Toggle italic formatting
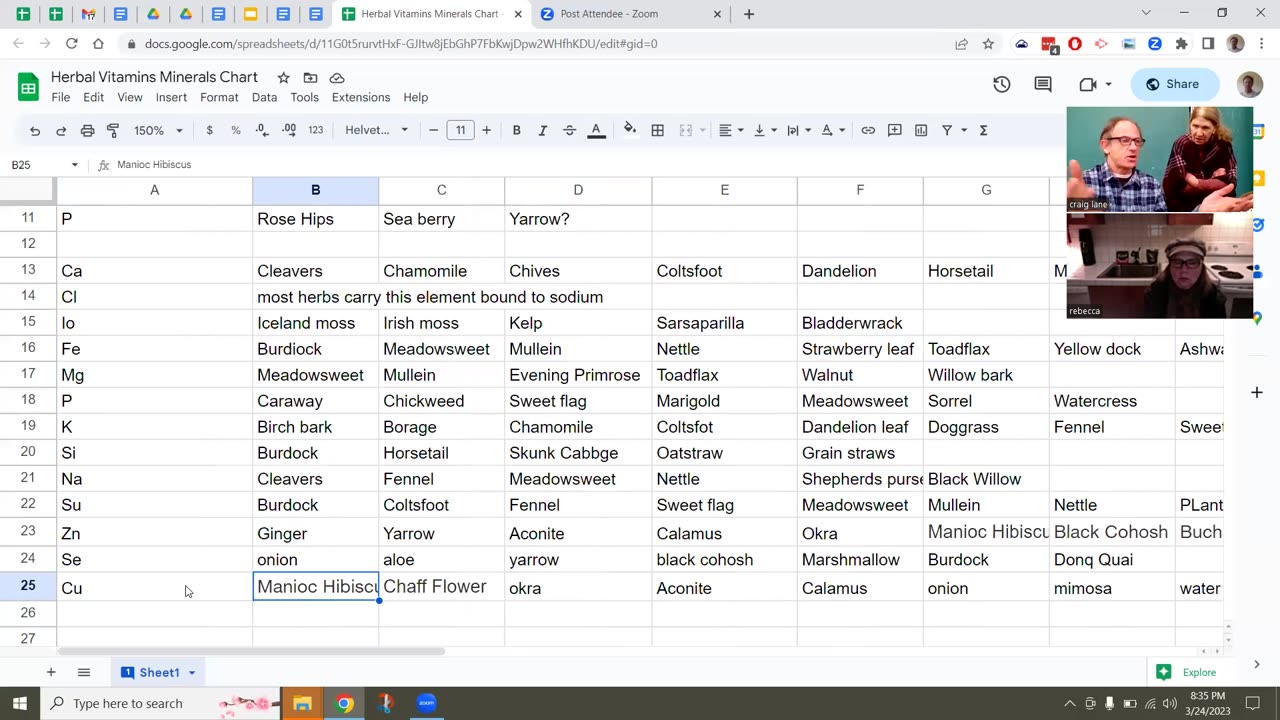 click(x=543, y=130)
